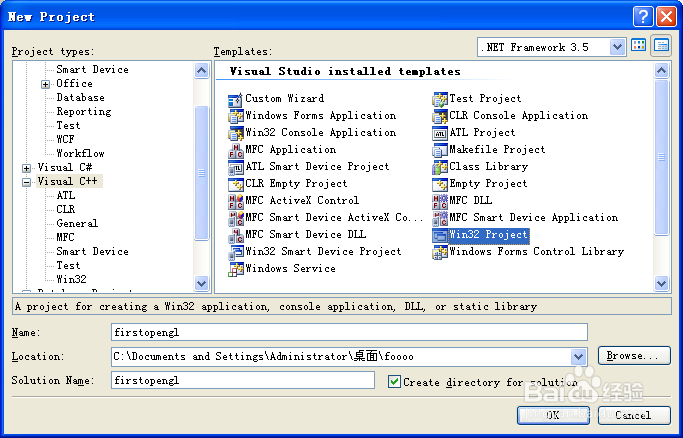Select Smart Device under Visual C++
Screen dimensions: 683x438
point(92,251)
